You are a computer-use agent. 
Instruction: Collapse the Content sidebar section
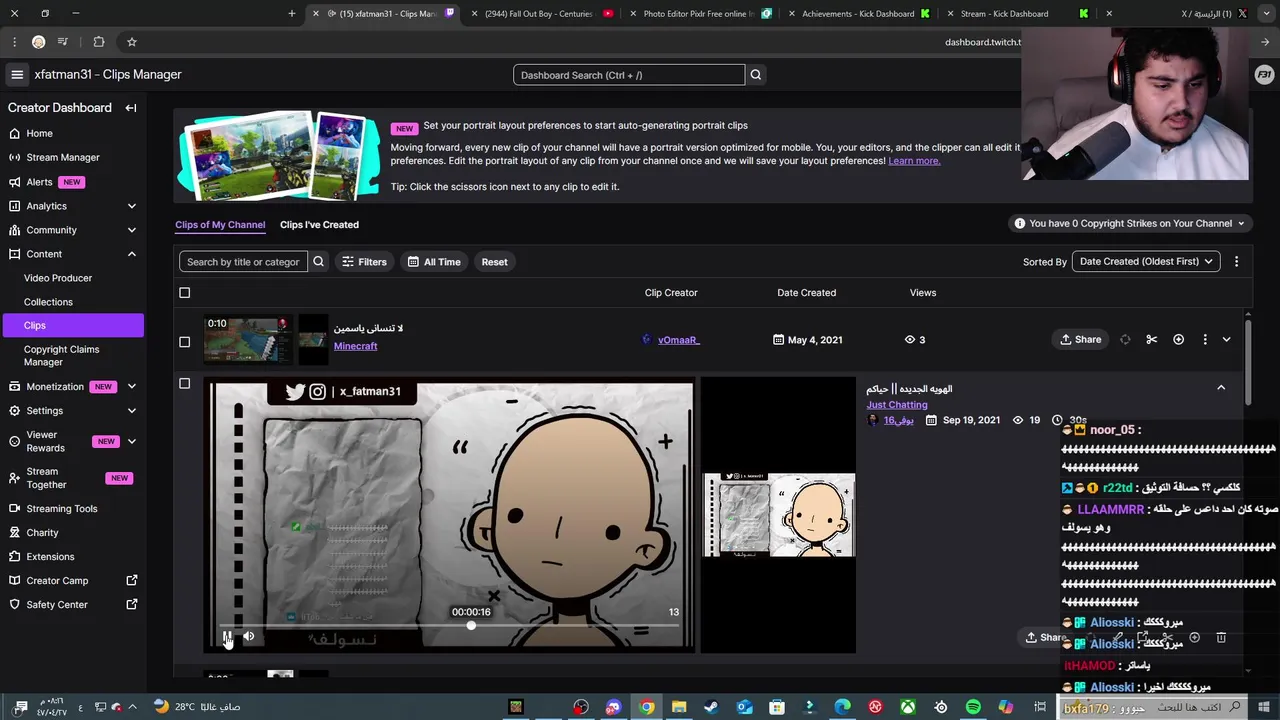pyautogui.click(x=131, y=254)
